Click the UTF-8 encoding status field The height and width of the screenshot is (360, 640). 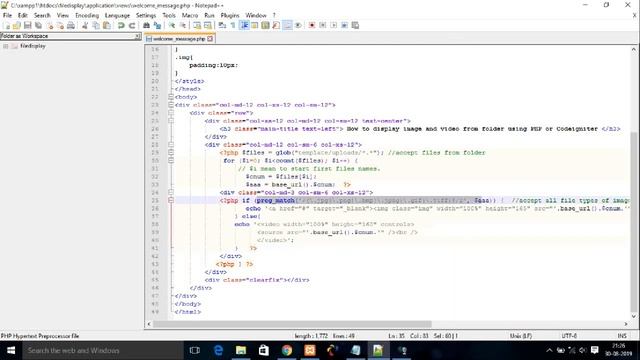pyautogui.click(x=569, y=336)
